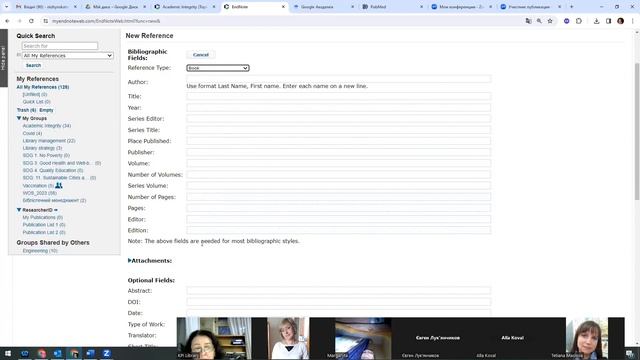Open the Extensions puzzle icon
640x360 pixels.
pyautogui.click(x=579, y=21)
